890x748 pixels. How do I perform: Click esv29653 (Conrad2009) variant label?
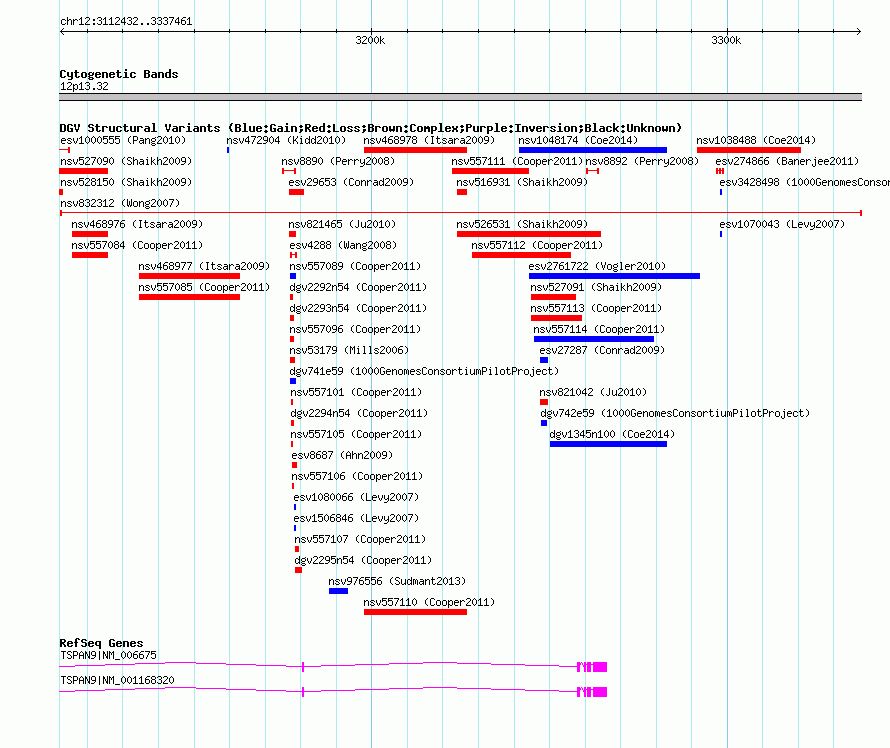[x=351, y=182]
